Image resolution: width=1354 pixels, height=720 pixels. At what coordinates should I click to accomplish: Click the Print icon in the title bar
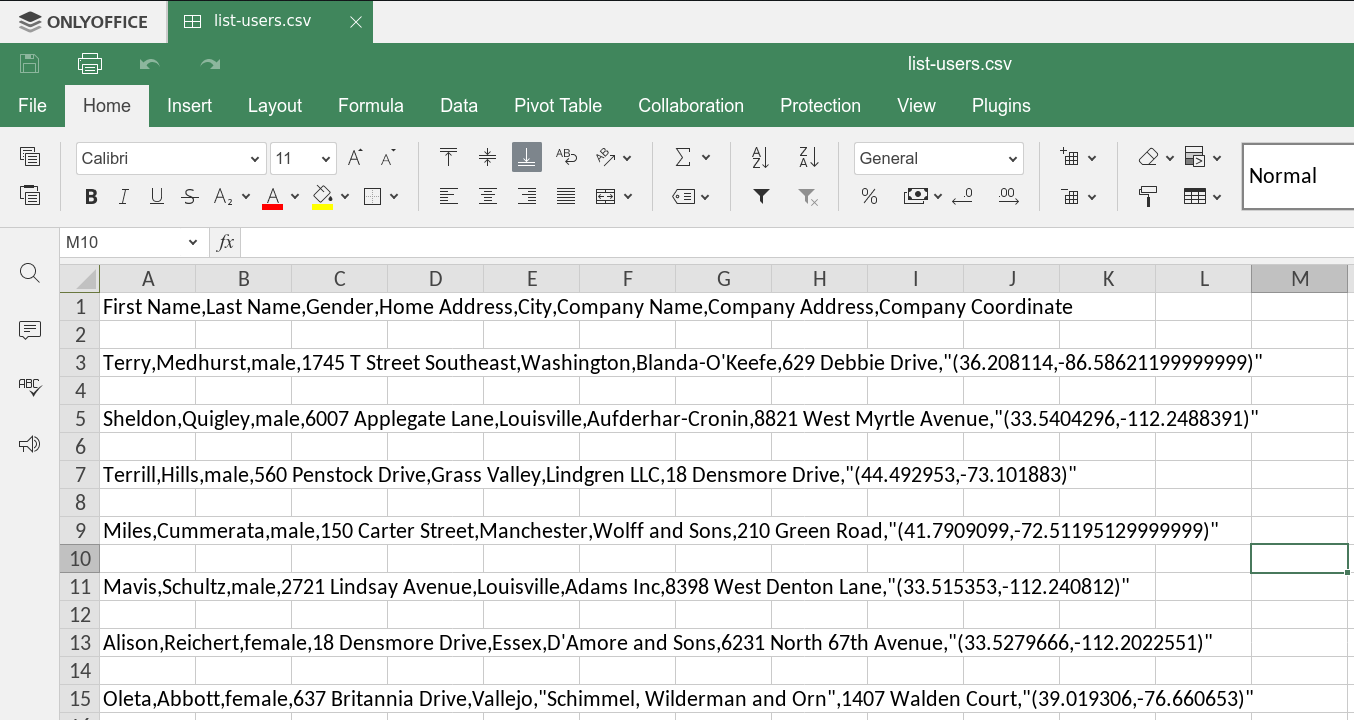(90, 64)
